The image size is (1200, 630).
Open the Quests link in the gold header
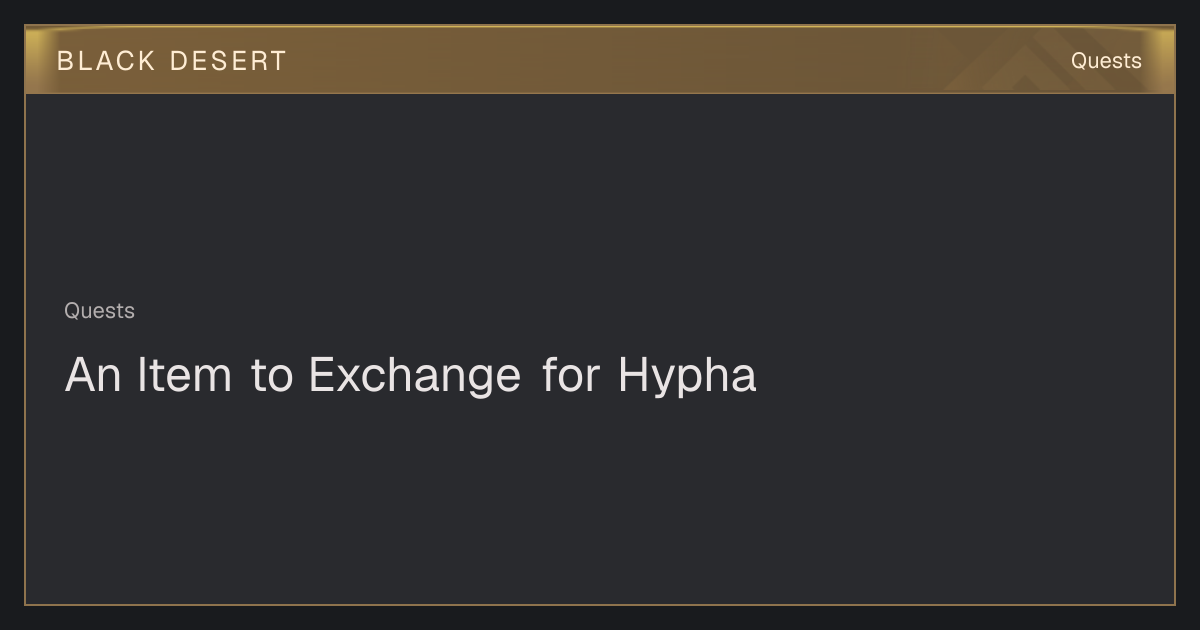1106,61
